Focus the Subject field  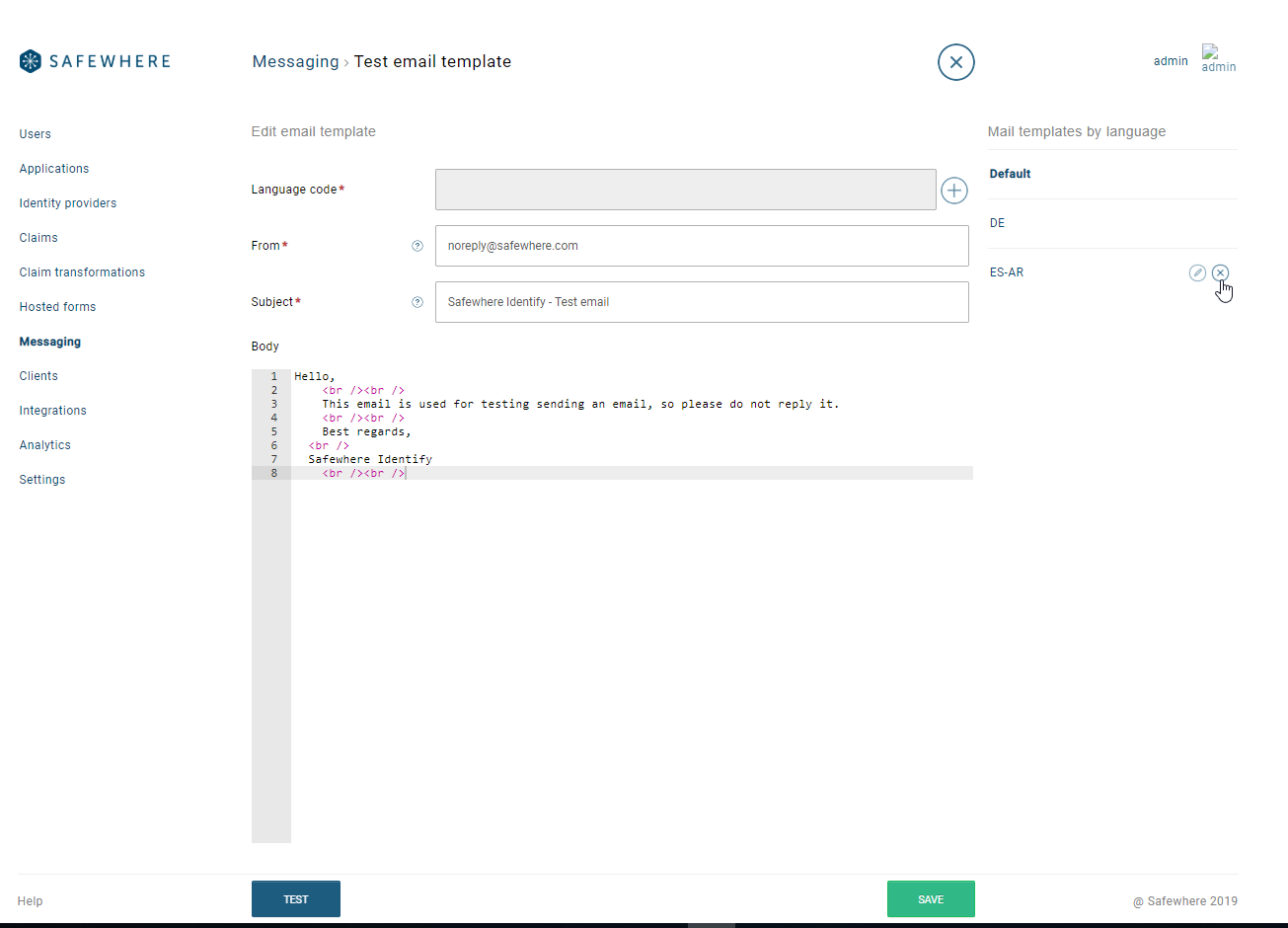[702, 302]
